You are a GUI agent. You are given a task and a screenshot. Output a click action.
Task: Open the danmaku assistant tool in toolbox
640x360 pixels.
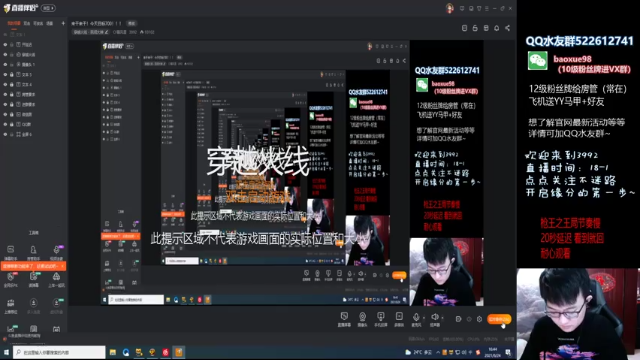pos(11,252)
